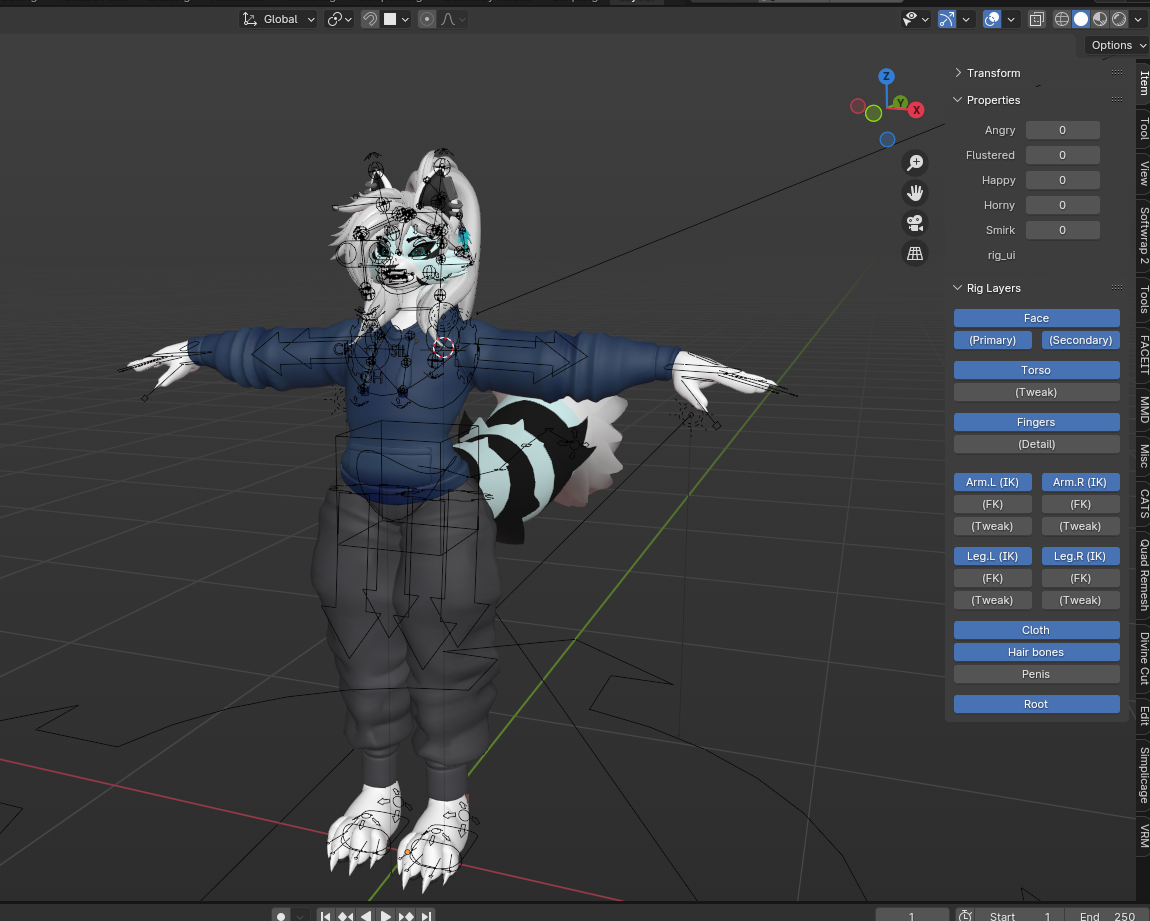Toggle the Hair bones layer
Viewport: 1150px width, 921px height.
1036,652
